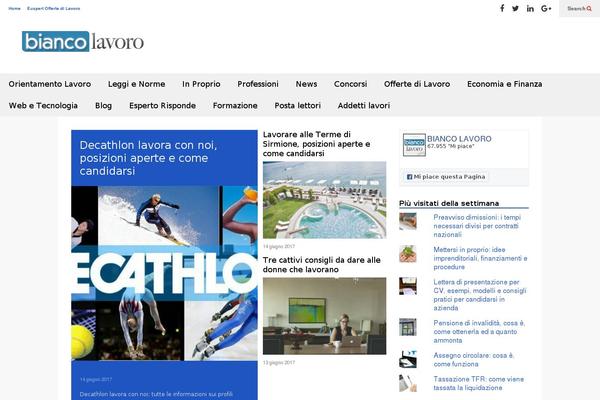
Task: Open the Leggi e Norme menu
Action: point(137,84)
